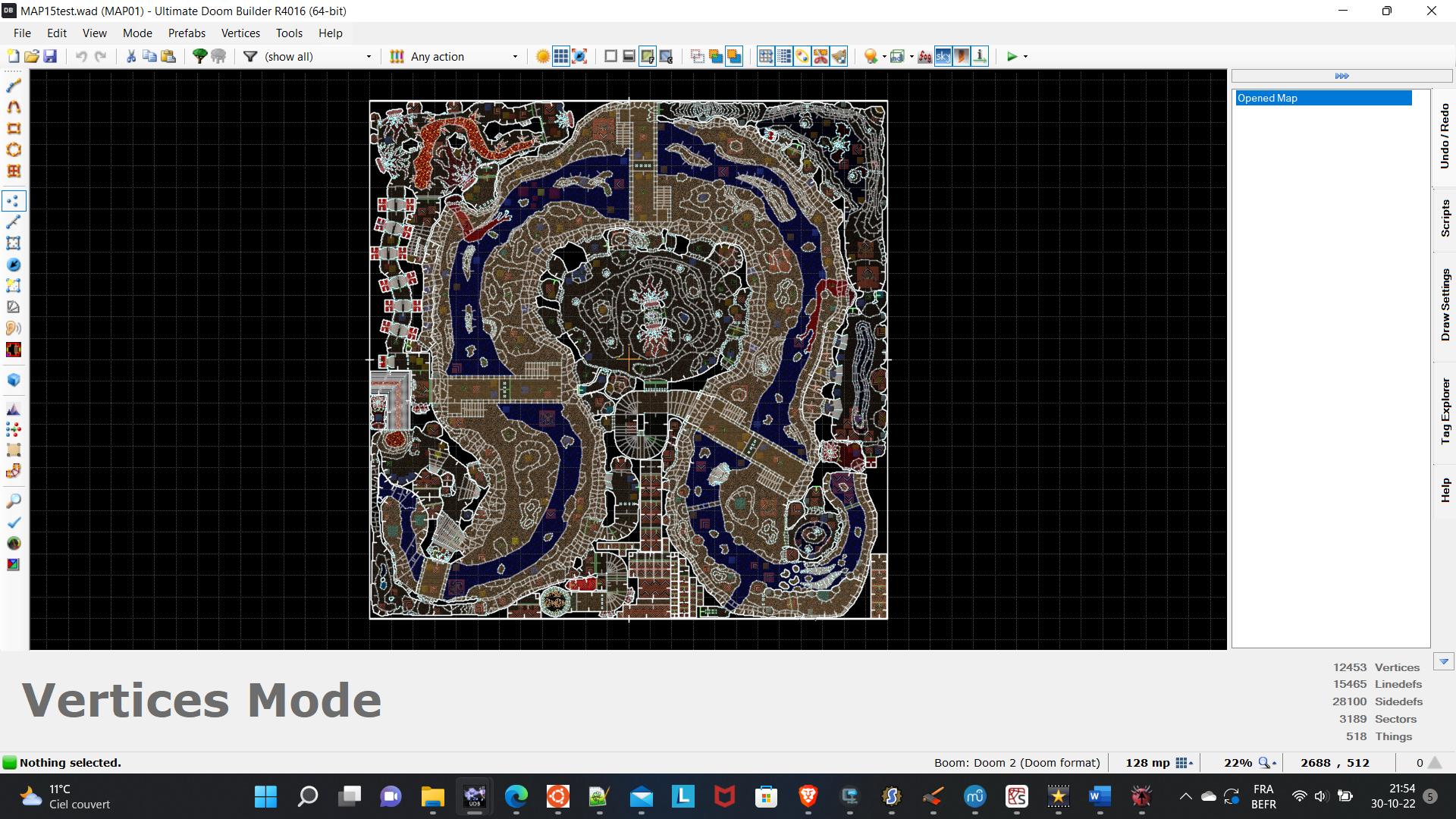Switch to the Draw Settings side tab
This screenshot has width=1456, height=819.
[x=1444, y=305]
